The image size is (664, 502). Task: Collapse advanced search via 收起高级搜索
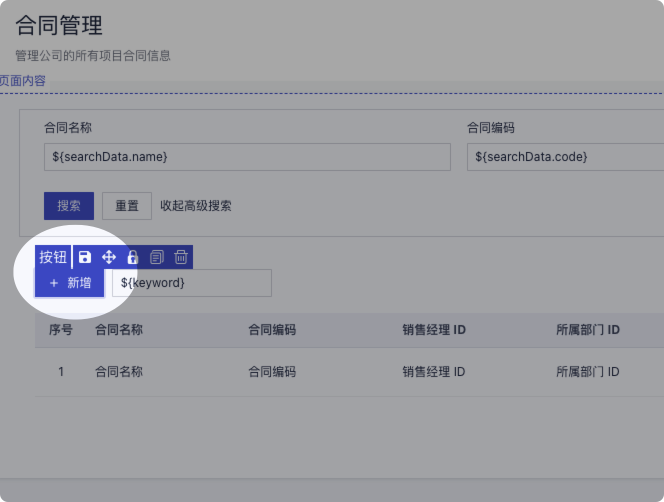[x=196, y=206]
